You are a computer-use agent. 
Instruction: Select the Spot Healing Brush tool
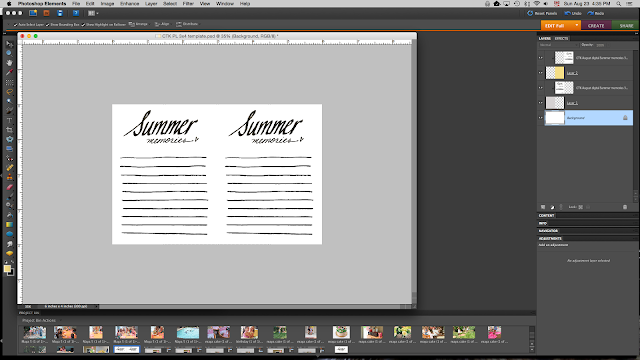point(9,168)
